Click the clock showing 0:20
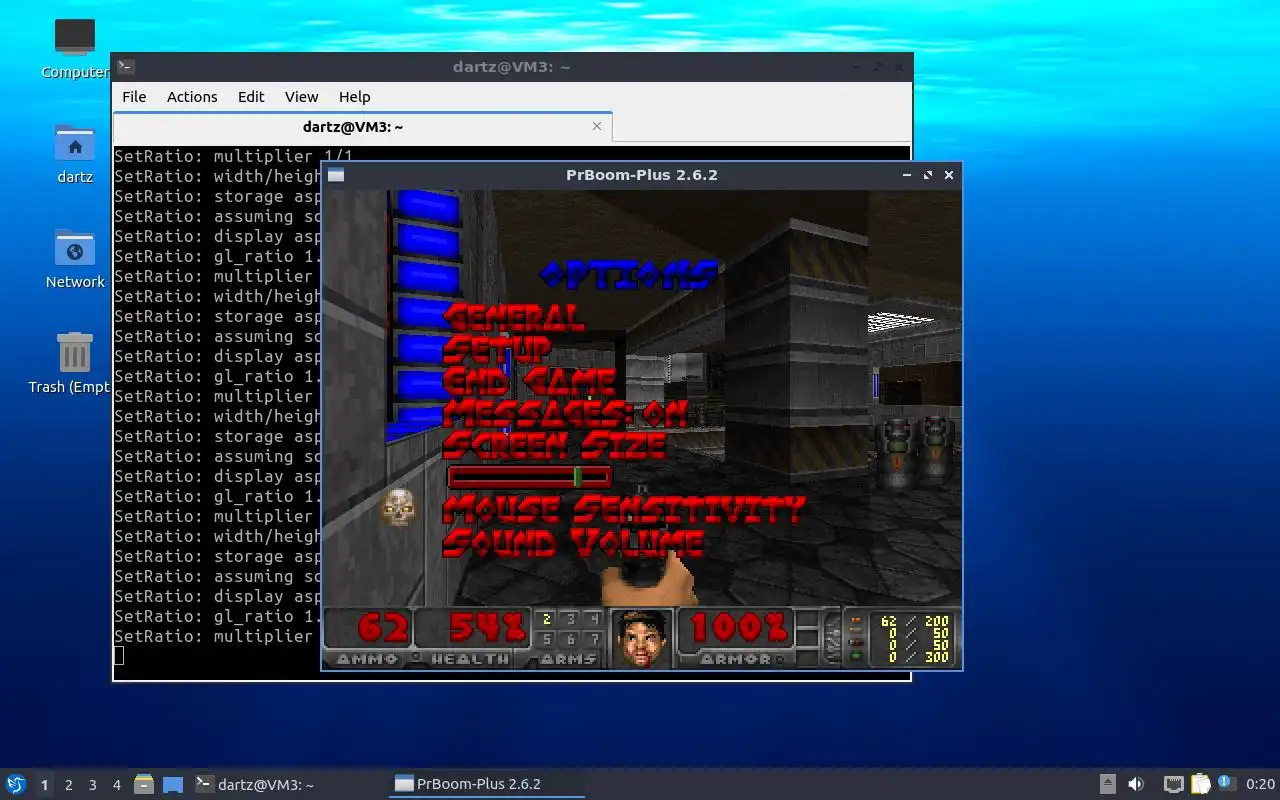The width and height of the screenshot is (1280, 800). 1260,784
